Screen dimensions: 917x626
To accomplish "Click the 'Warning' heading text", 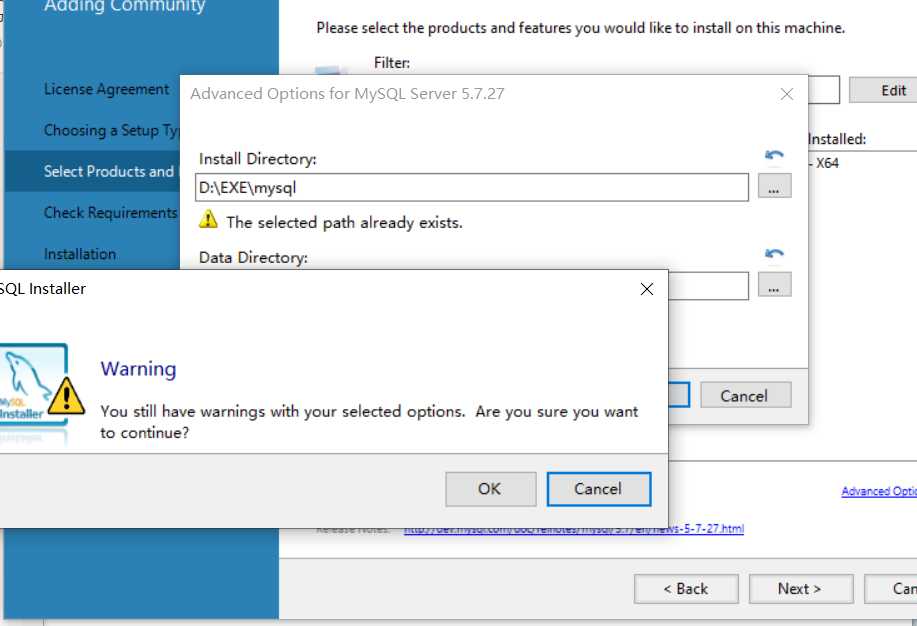I will click(139, 369).
